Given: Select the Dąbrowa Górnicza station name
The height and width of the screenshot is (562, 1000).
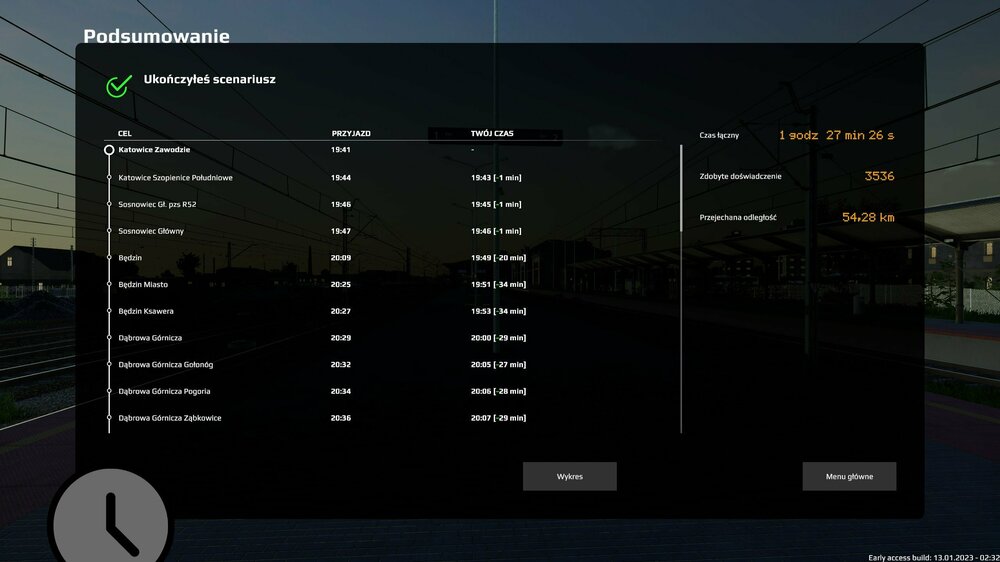Looking at the screenshot, I should pos(150,338).
